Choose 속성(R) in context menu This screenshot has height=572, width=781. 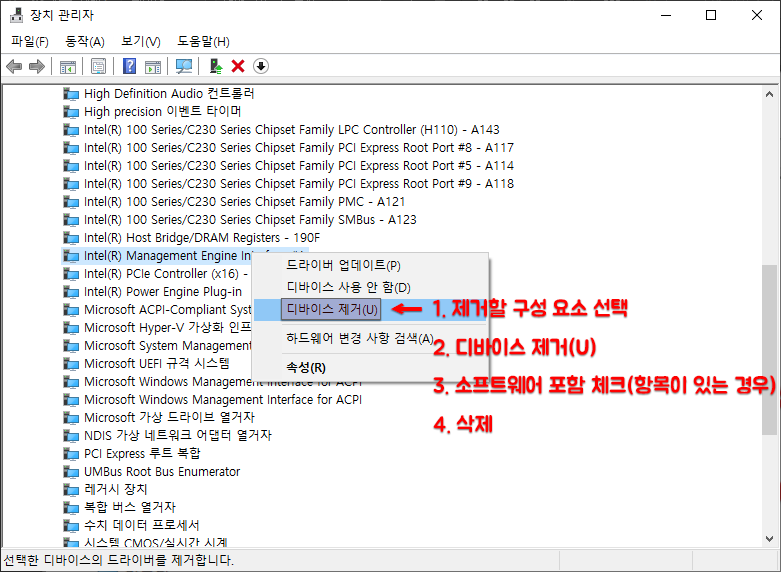click(x=371, y=368)
